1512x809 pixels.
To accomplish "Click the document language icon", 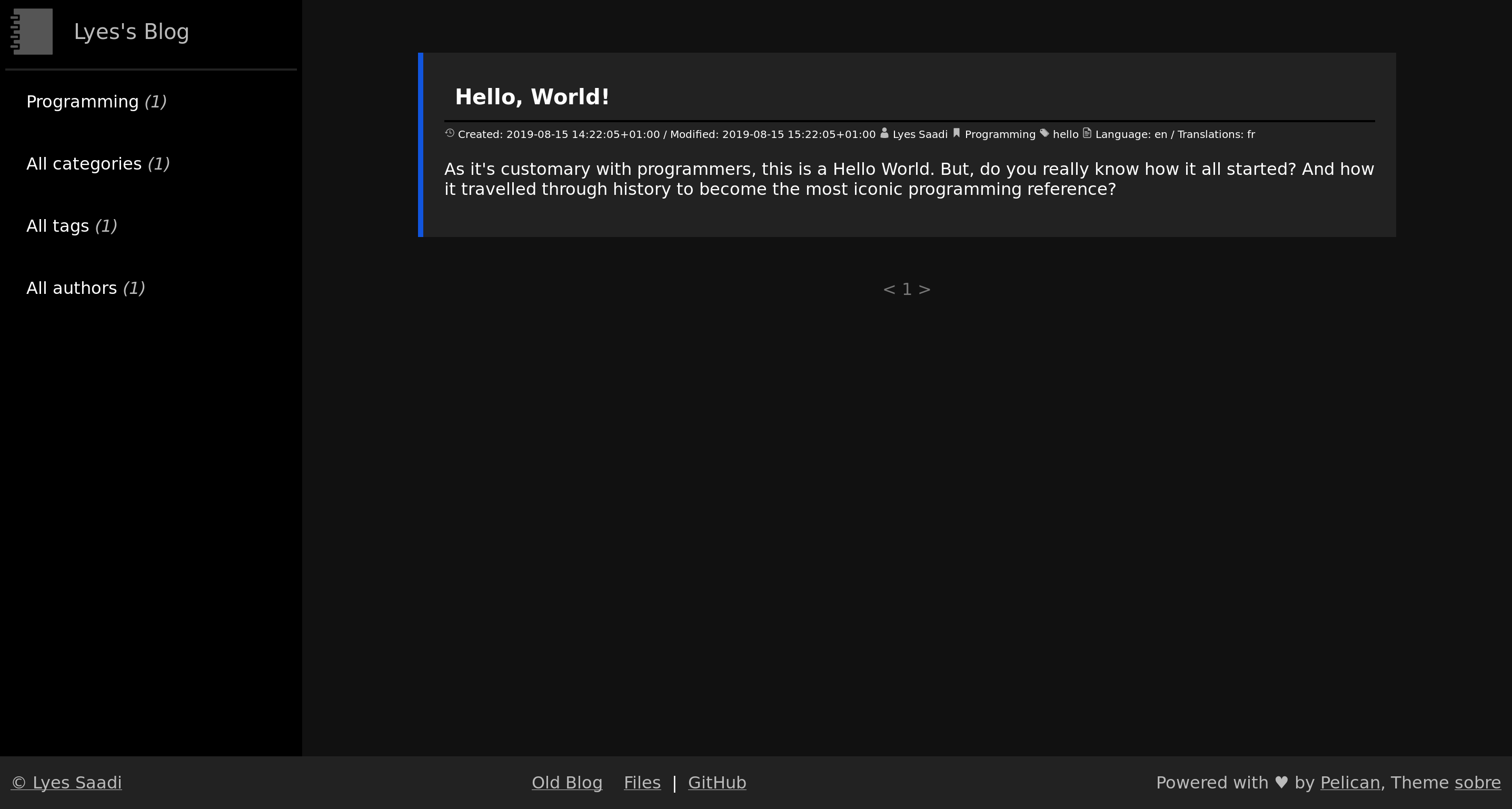I will click(1087, 133).
